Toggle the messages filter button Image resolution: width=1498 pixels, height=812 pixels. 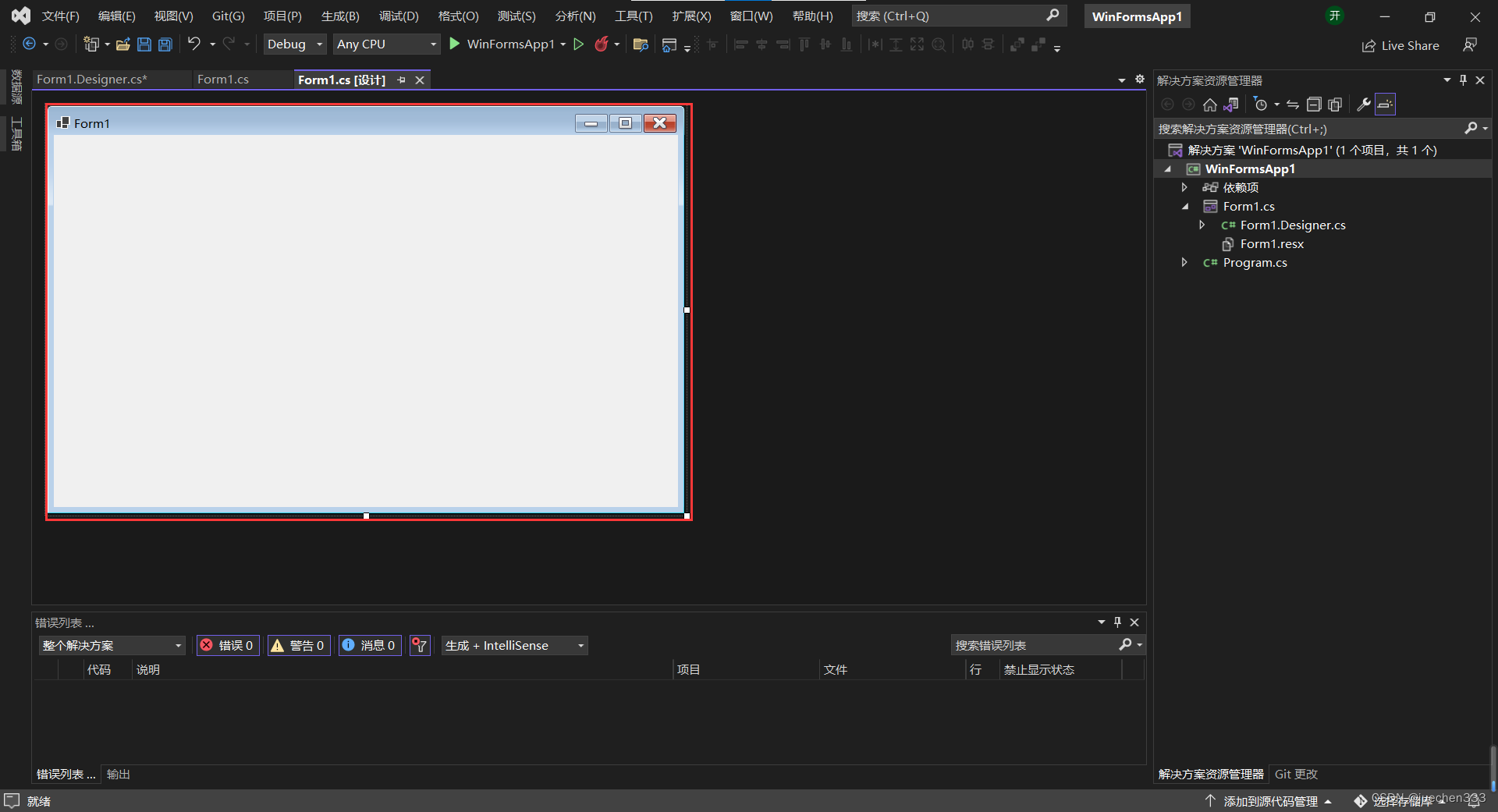[x=370, y=645]
